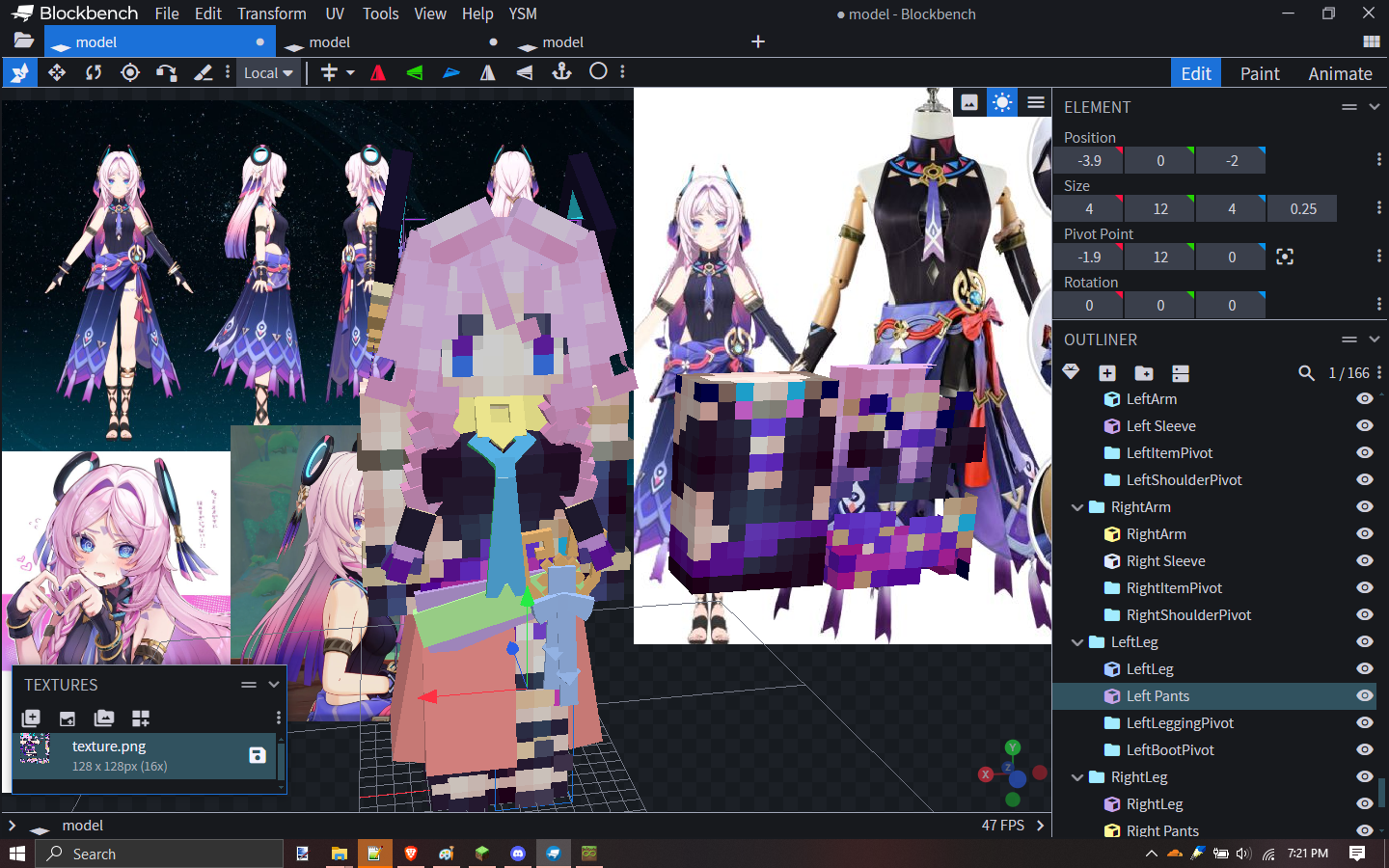1389x868 pixels.
Task: Open the viewport hamburger menu
Action: [x=1036, y=102]
